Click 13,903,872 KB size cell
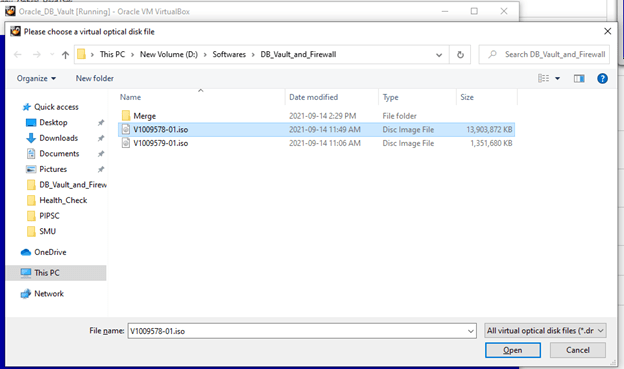624x369 pixels. [489, 129]
